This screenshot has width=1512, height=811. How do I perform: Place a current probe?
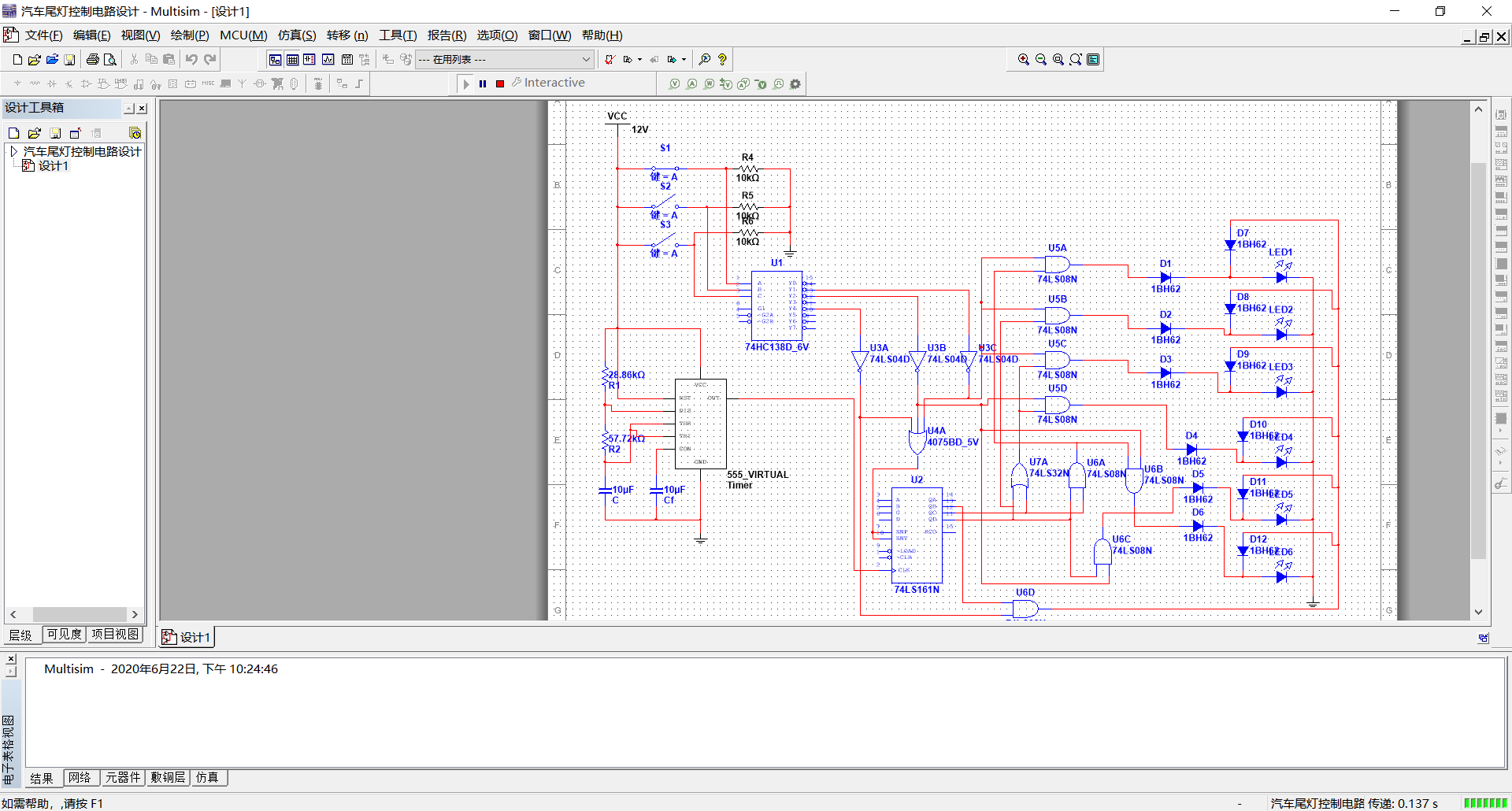point(691,83)
